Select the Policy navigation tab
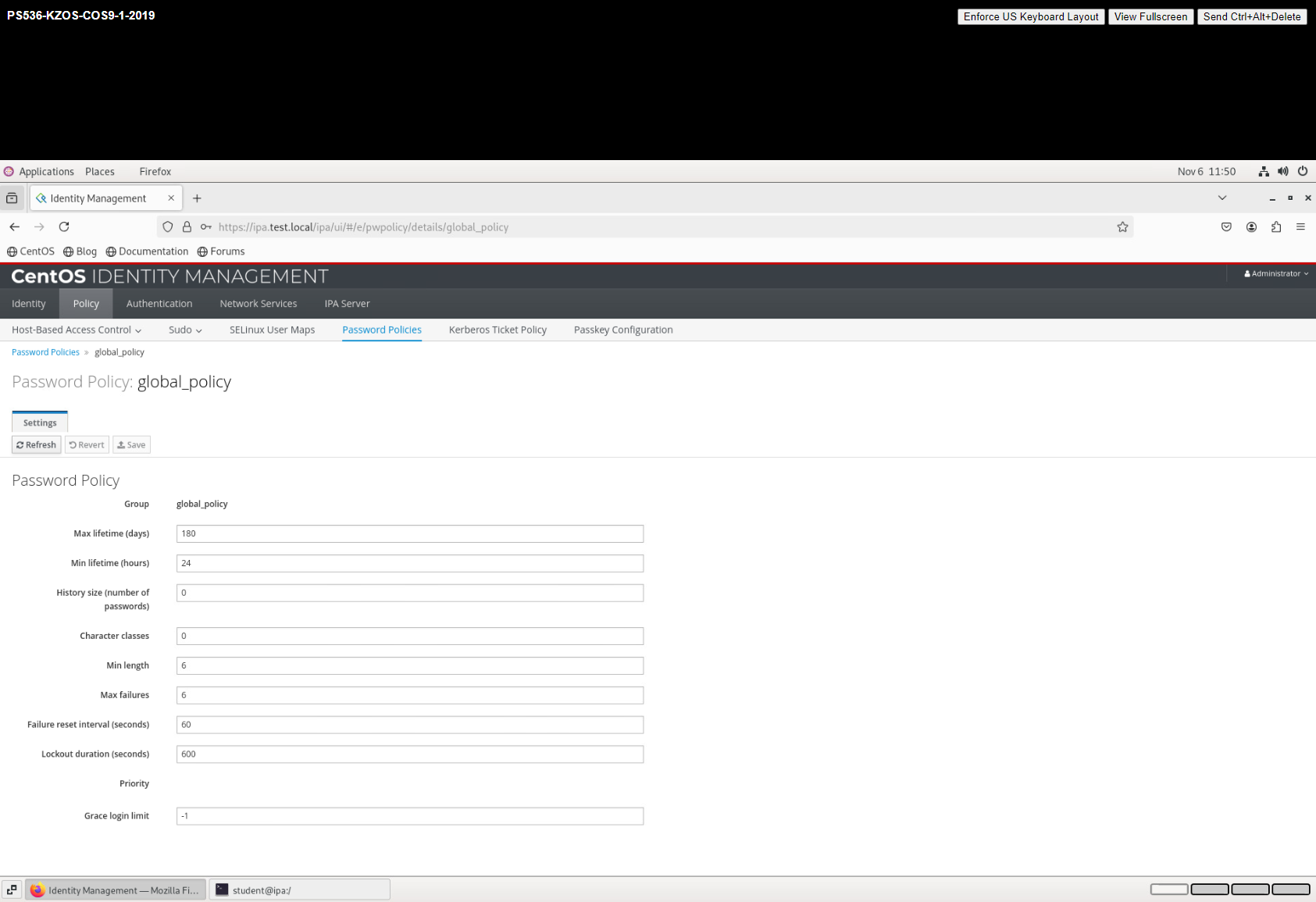1316x902 pixels. point(86,304)
